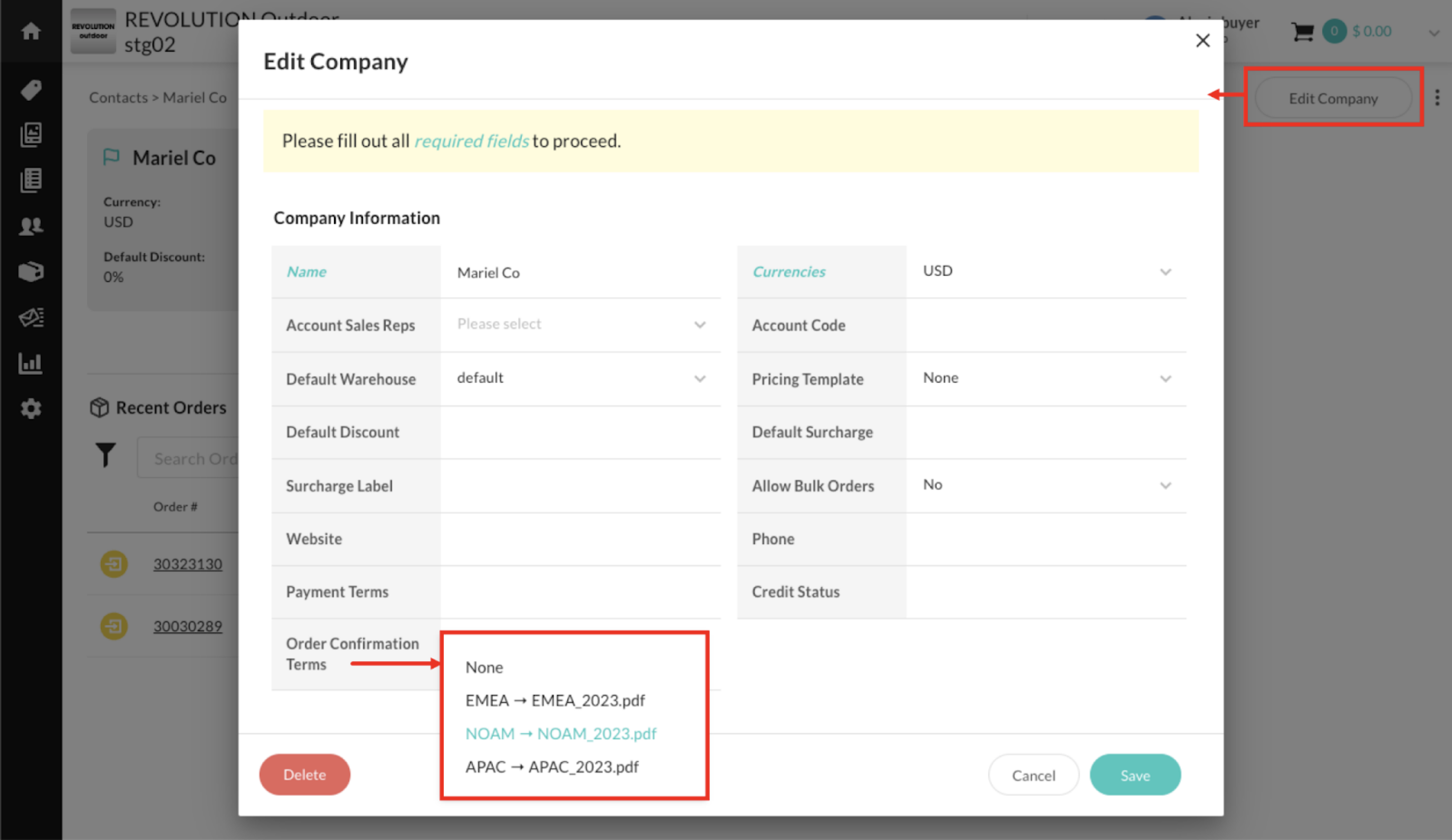Click the cart total $ 0.00
This screenshot has height=840, width=1452.
[x=1371, y=31]
